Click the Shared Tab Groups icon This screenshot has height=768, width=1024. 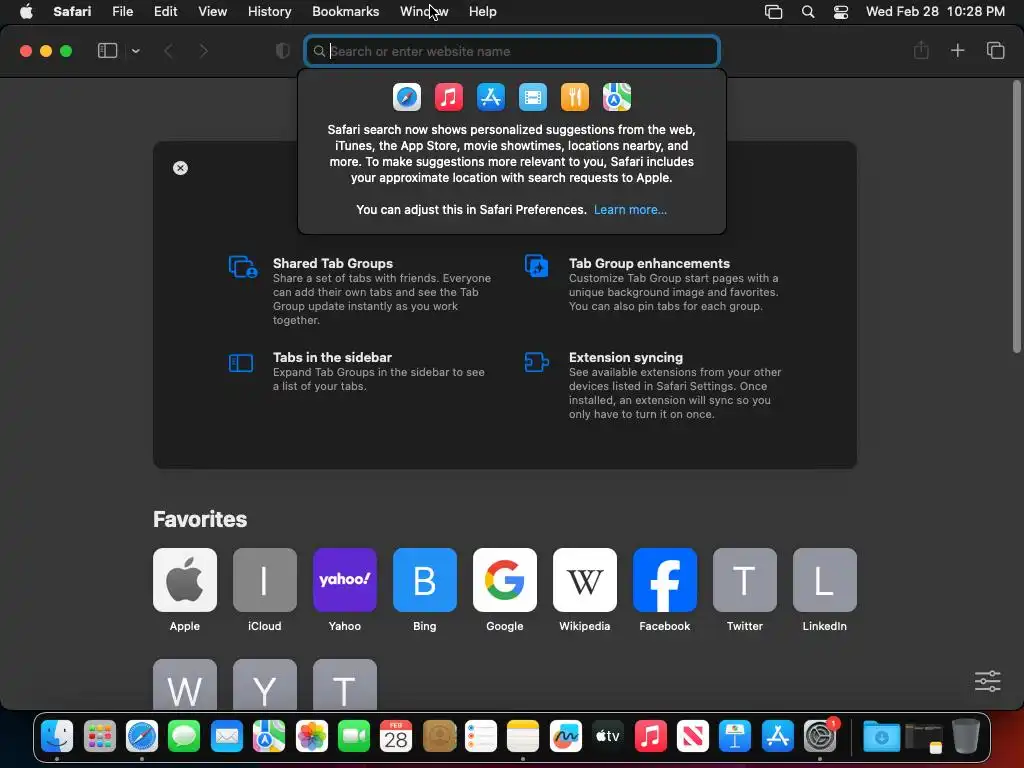[x=243, y=266]
